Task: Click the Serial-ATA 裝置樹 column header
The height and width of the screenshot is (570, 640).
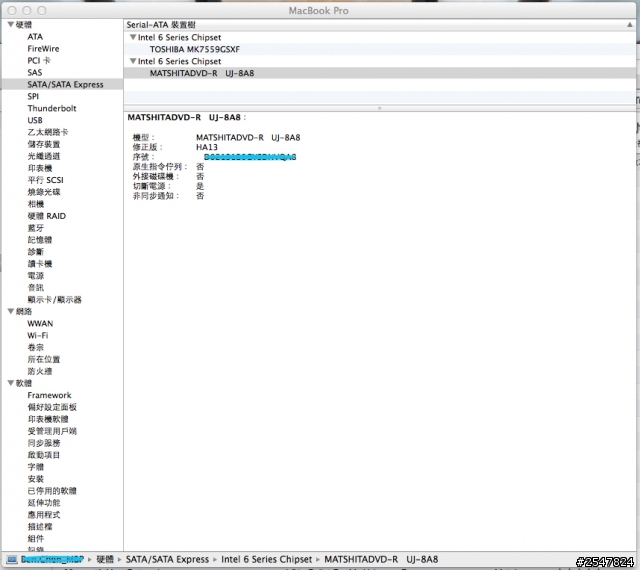Action: (x=380, y=25)
